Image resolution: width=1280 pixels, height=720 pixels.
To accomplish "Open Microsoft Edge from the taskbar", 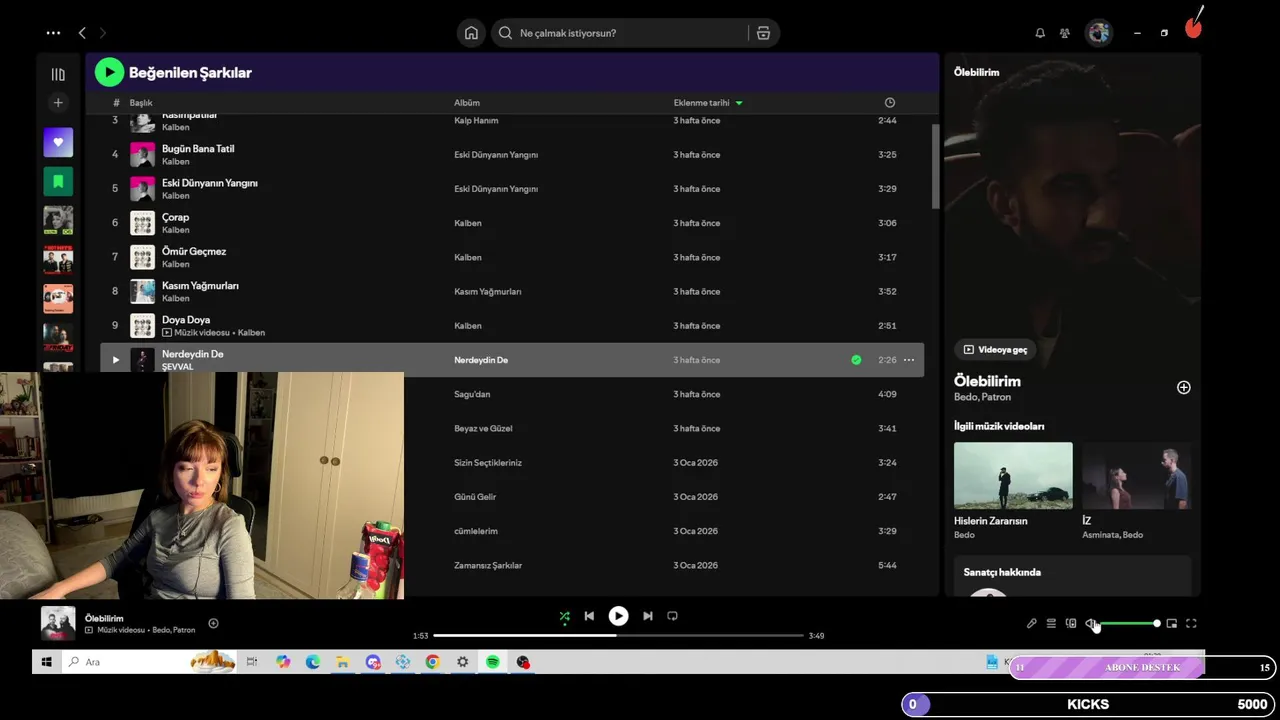I will (313, 662).
